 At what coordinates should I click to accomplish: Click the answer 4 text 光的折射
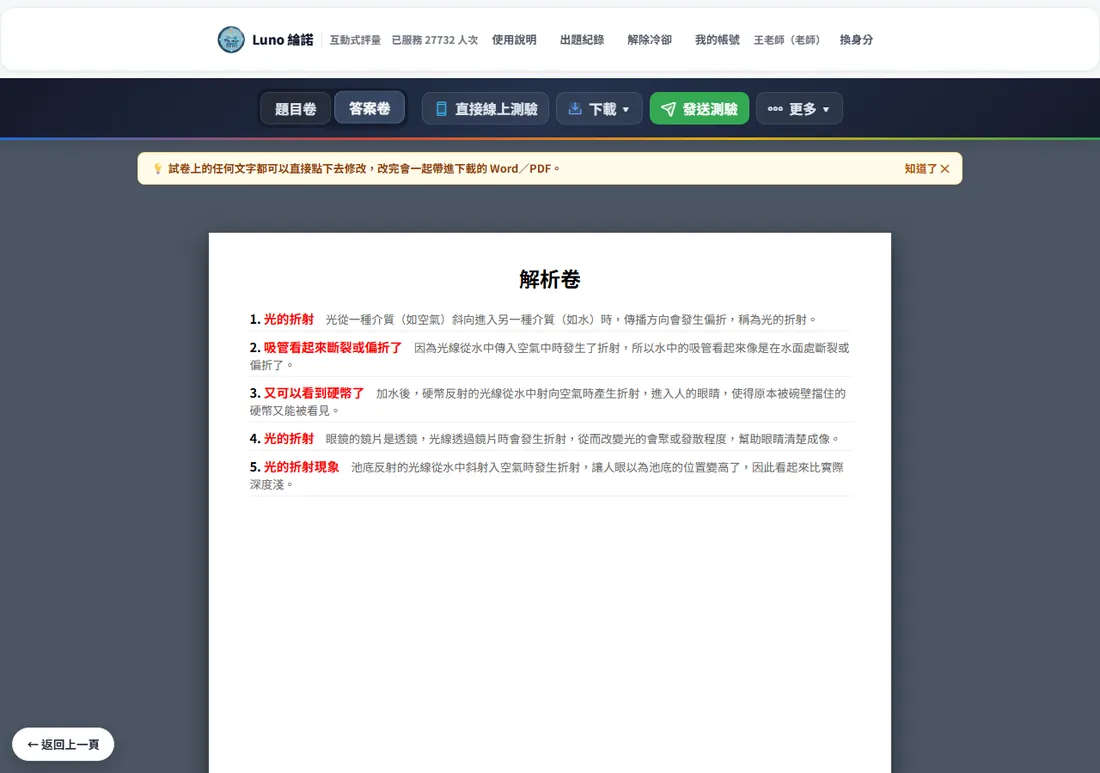point(289,438)
